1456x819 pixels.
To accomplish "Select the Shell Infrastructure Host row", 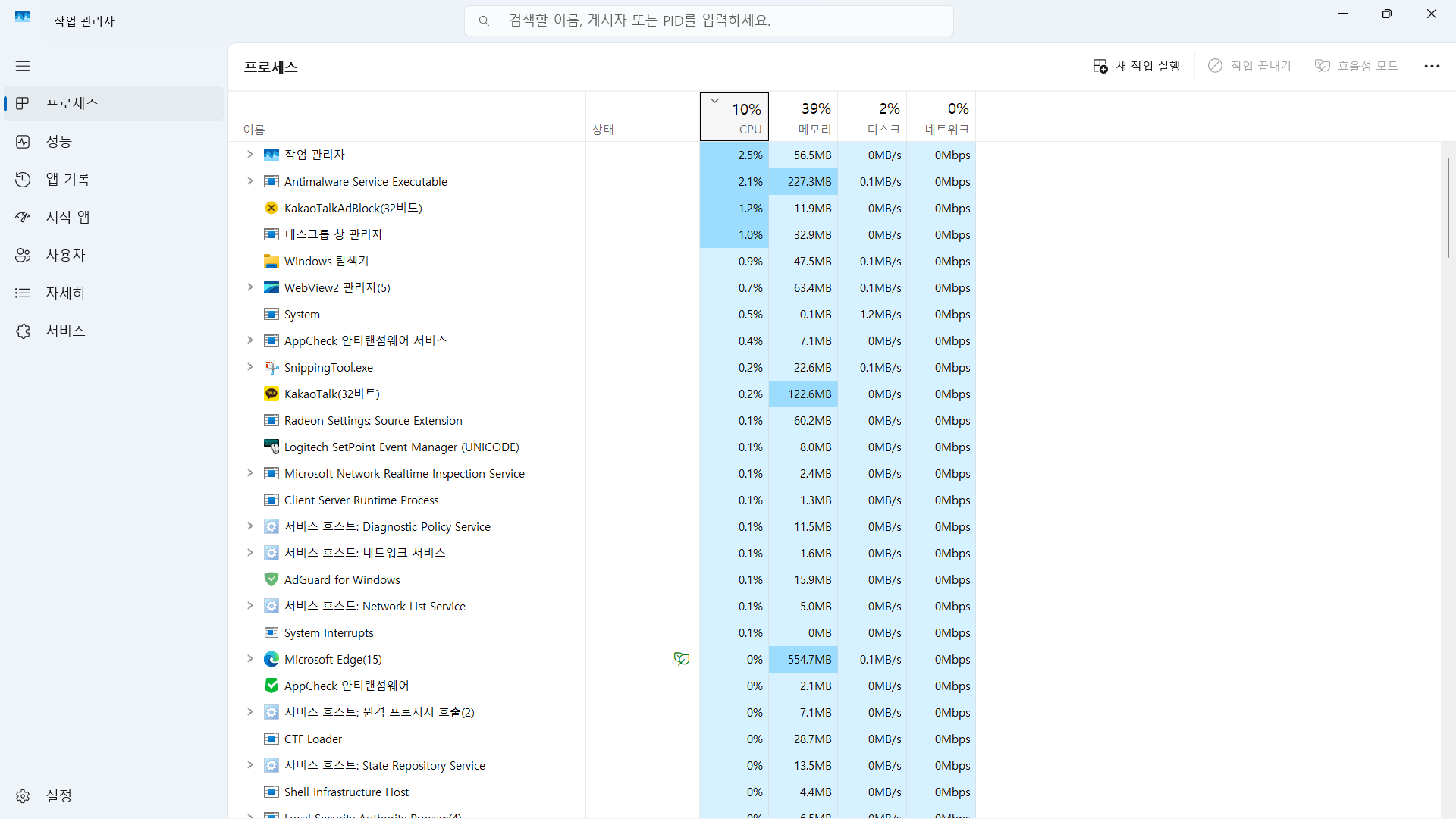I will point(602,792).
